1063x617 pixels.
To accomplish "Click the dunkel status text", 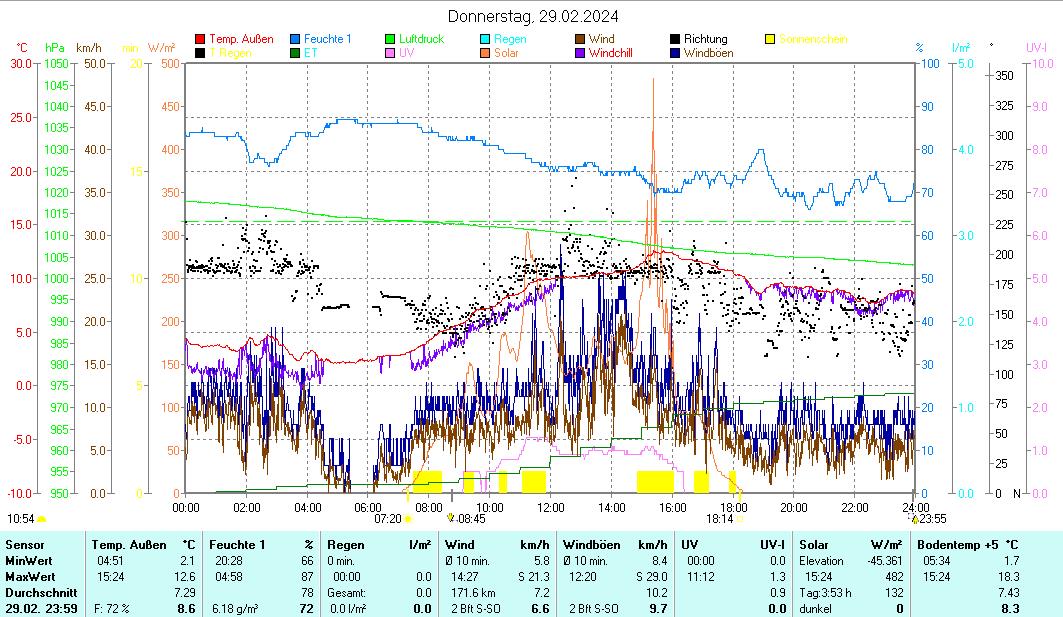I will pyautogui.click(x=816, y=609).
